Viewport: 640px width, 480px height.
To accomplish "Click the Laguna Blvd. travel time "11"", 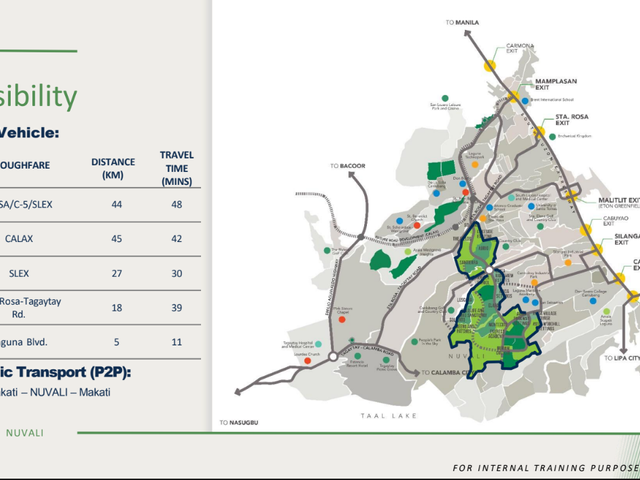I will (177, 342).
